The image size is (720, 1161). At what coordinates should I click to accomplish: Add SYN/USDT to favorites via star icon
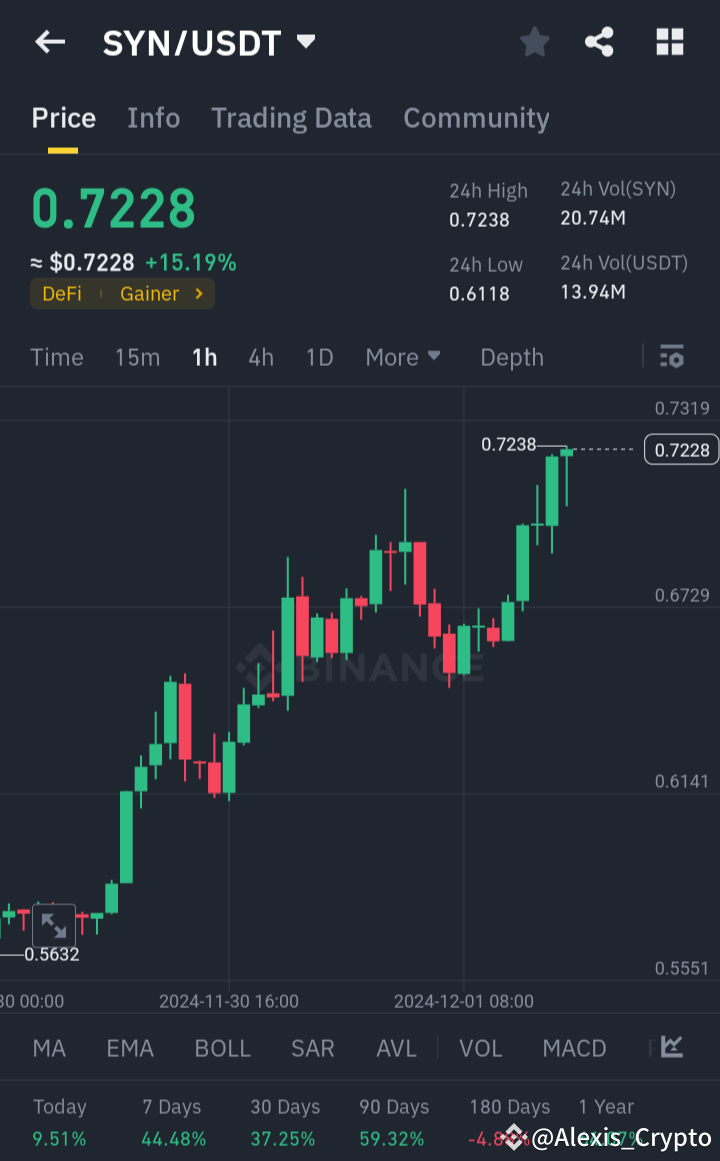(x=534, y=42)
